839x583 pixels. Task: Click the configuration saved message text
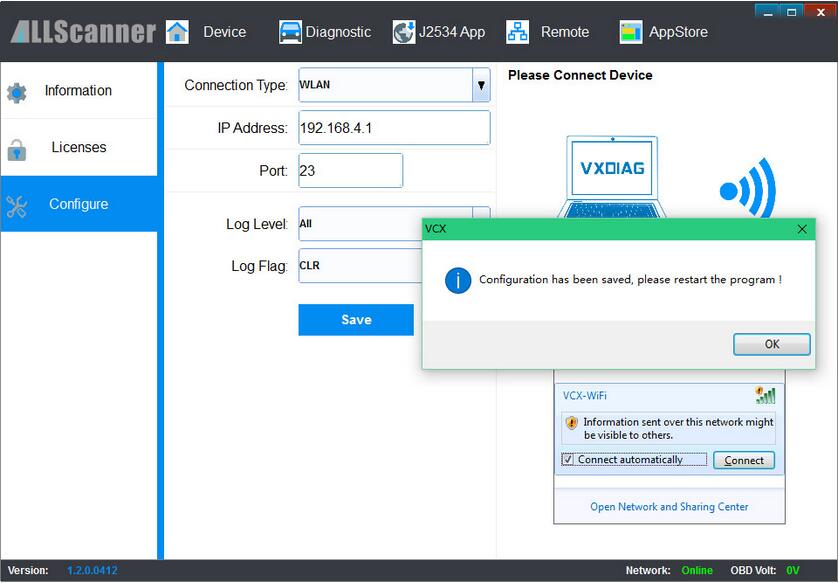click(630, 280)
